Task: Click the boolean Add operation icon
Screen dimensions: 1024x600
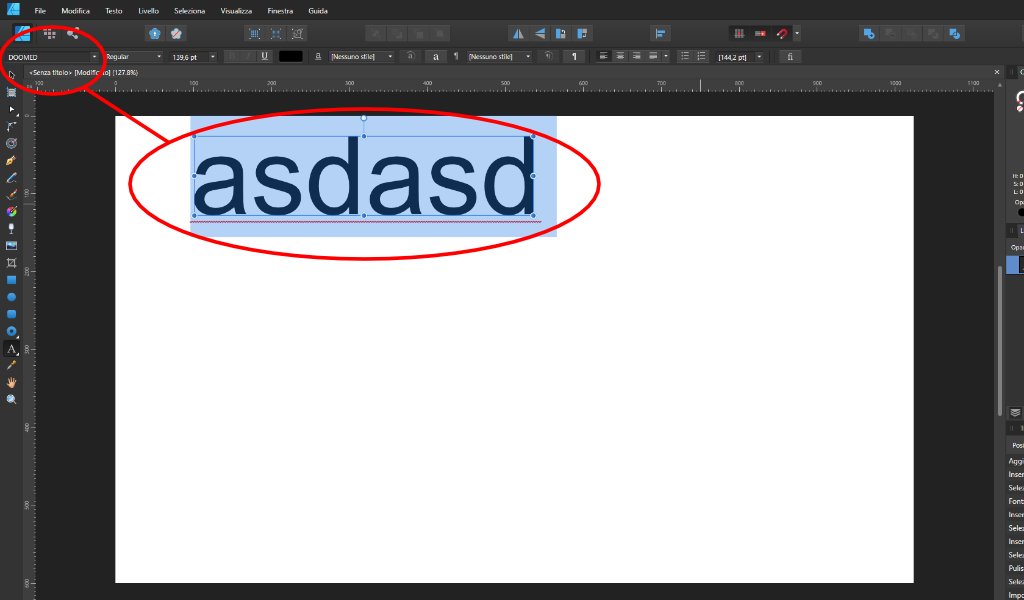Action: (869, 33)
